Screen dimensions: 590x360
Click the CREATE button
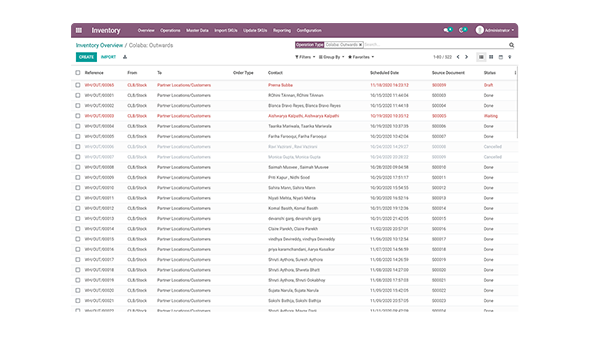point(86,57)
